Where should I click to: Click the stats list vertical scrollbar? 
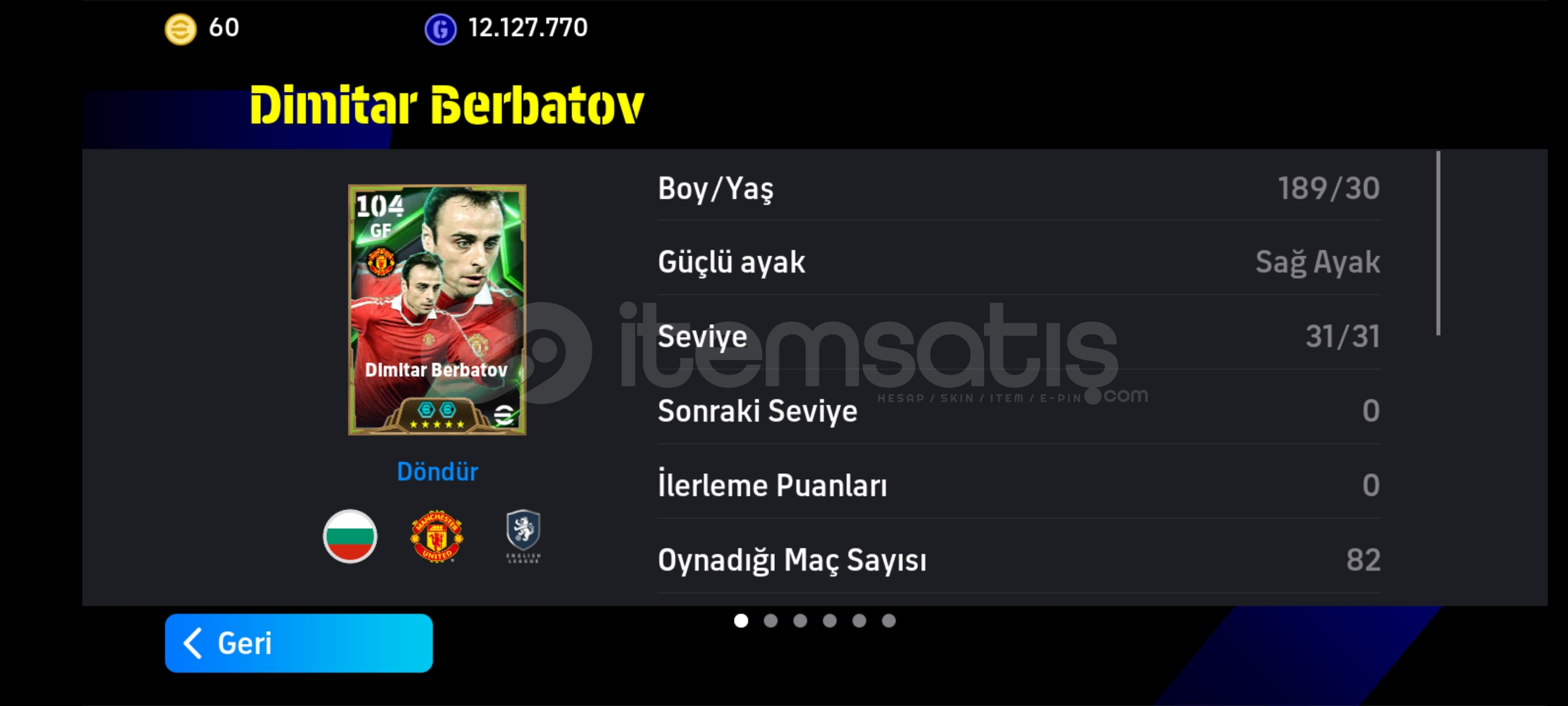[1438, 243]
